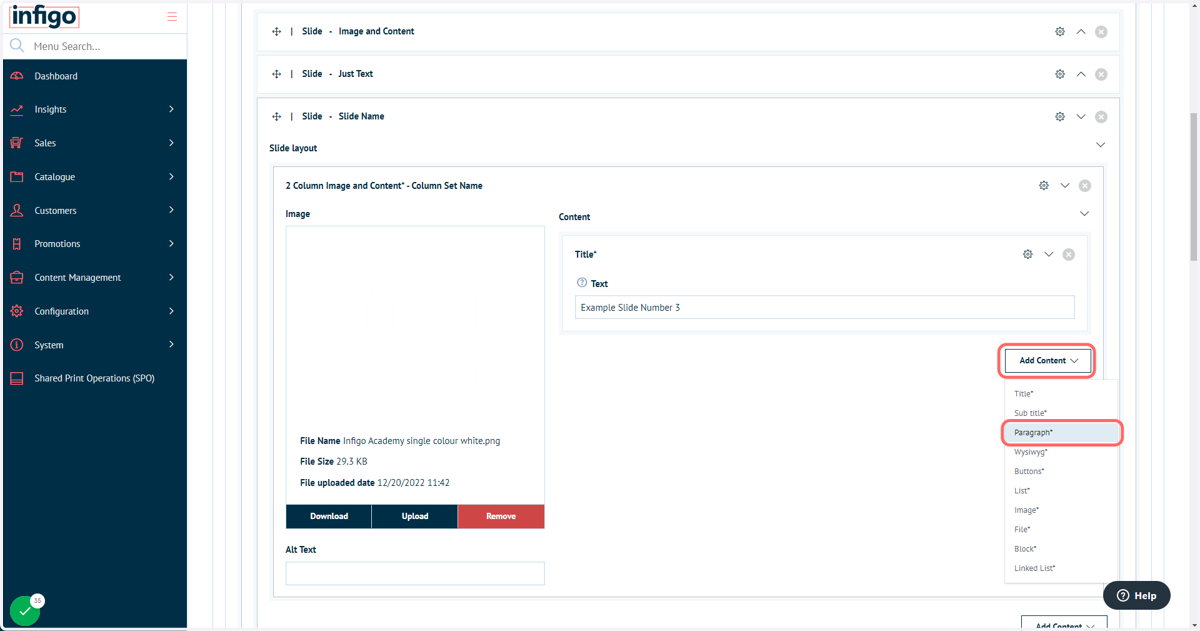The height and width of the screenshot is (631, 1200).
Task: Expand the Sales submenu
Action: point(171,143)
